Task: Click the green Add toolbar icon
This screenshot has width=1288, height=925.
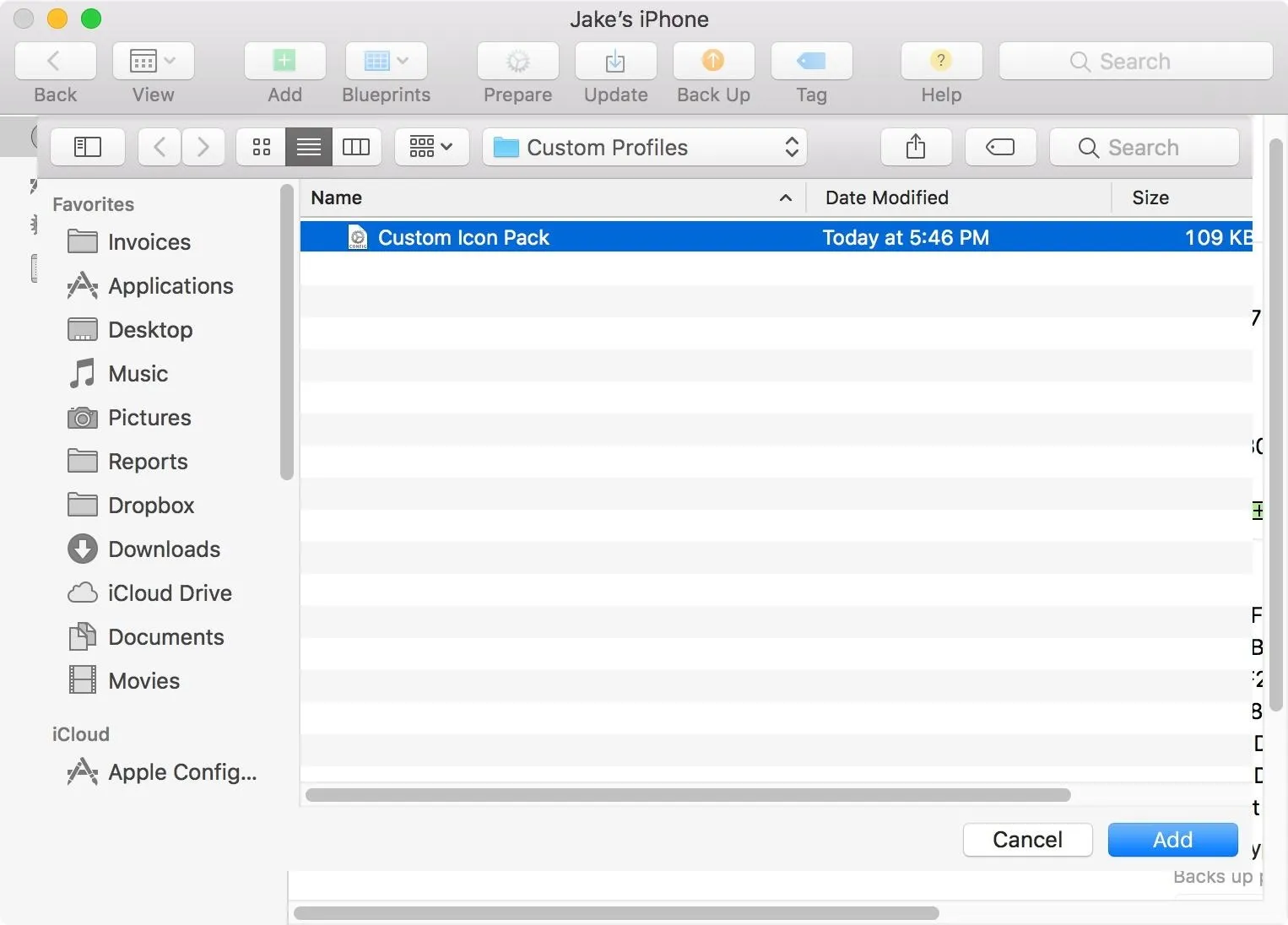Action: coord(284,61)
